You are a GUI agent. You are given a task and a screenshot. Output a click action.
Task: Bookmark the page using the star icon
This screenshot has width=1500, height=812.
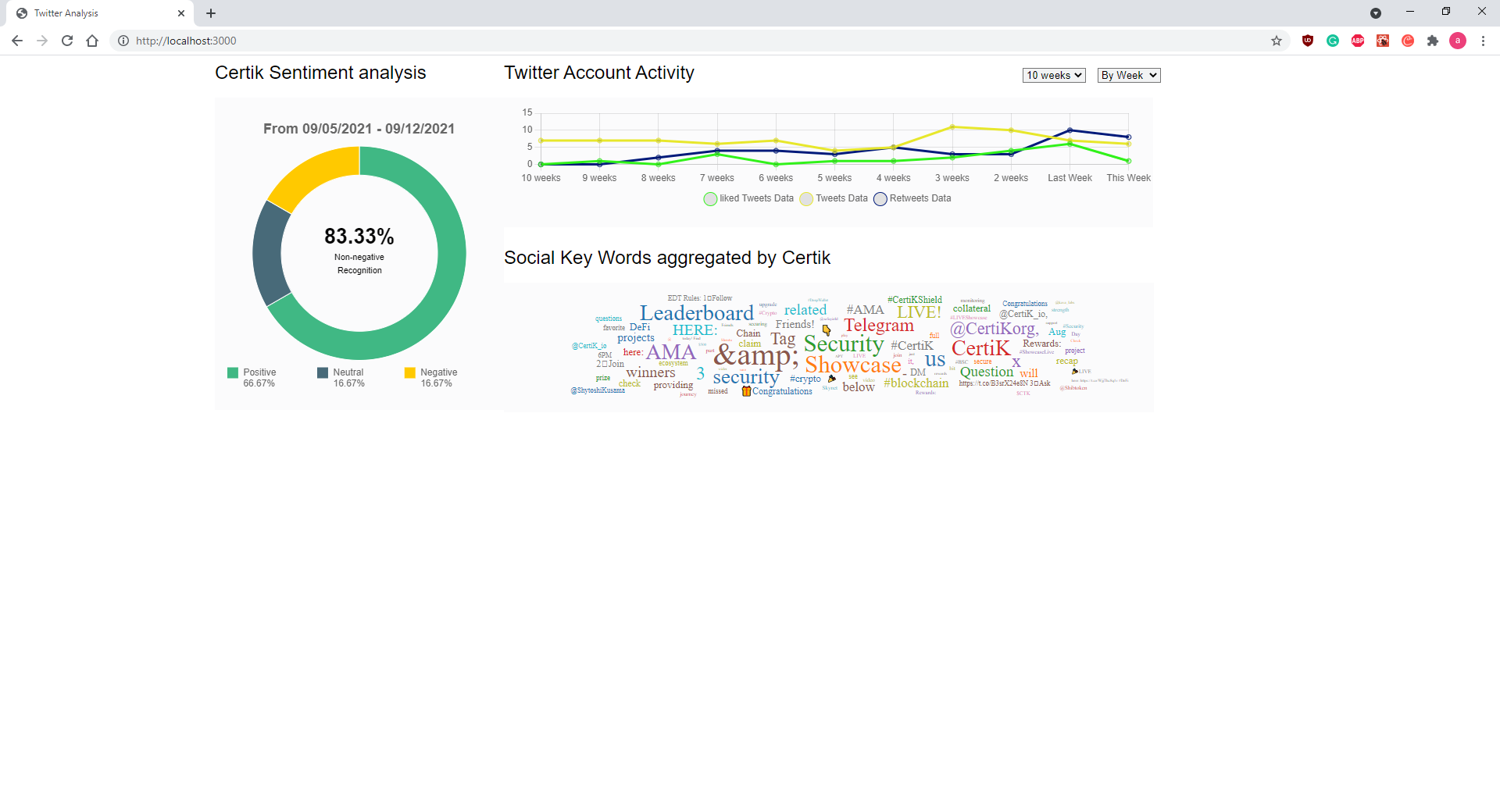tap(1277, 41)
